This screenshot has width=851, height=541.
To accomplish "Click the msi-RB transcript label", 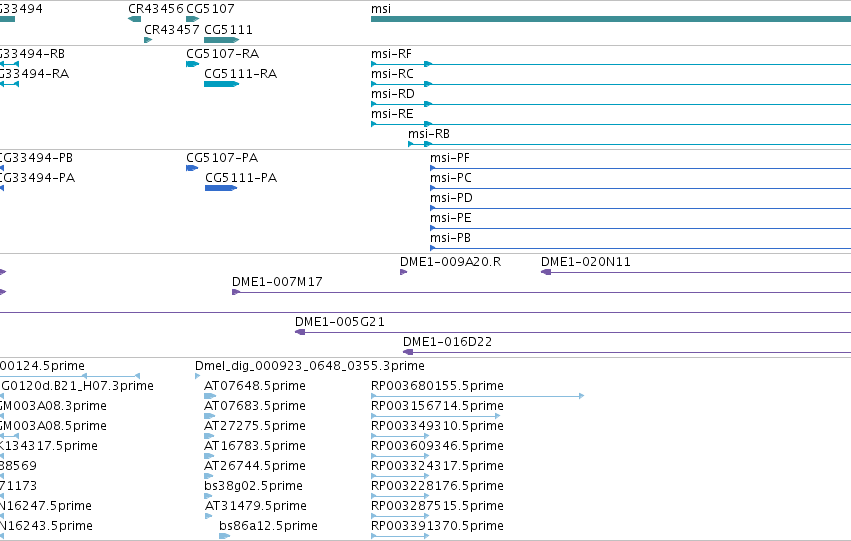I will (429, 134).
